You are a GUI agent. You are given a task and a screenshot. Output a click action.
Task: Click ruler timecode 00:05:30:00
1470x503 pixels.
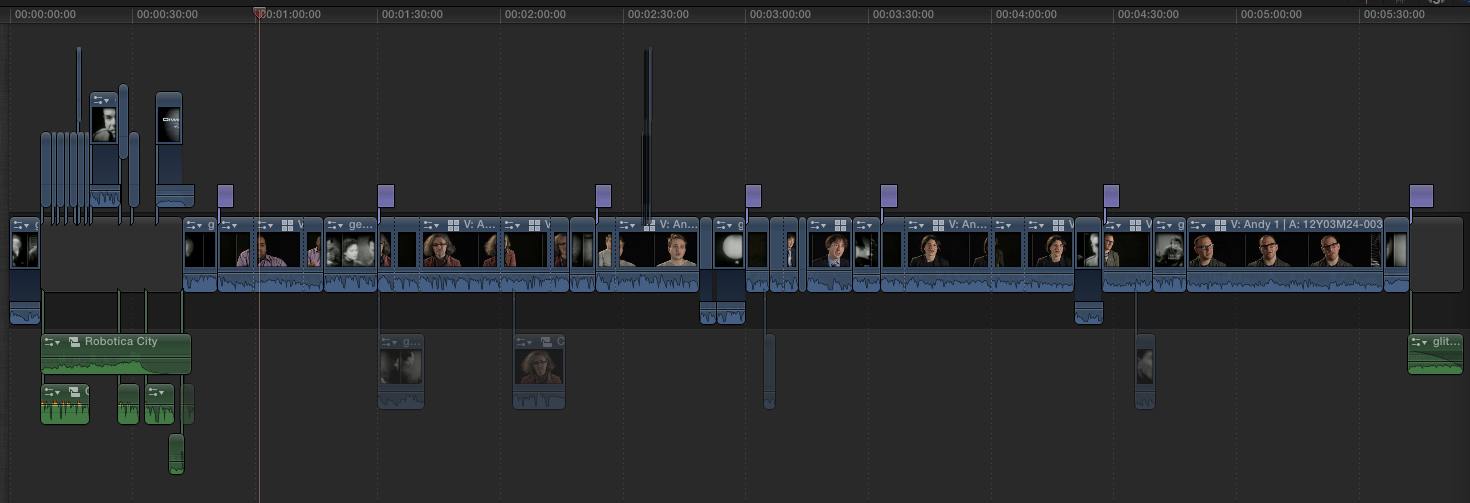point(1394,15)
